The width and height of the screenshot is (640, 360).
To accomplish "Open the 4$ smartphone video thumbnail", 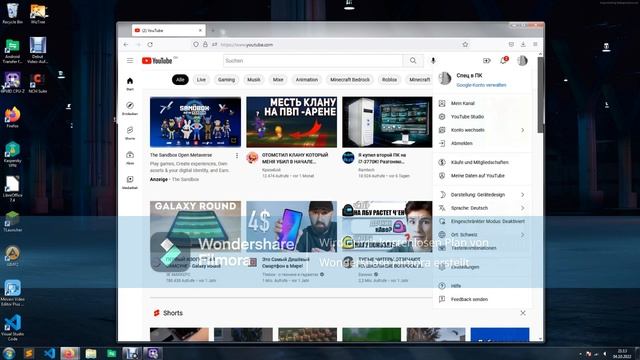I will click(291, 226).
